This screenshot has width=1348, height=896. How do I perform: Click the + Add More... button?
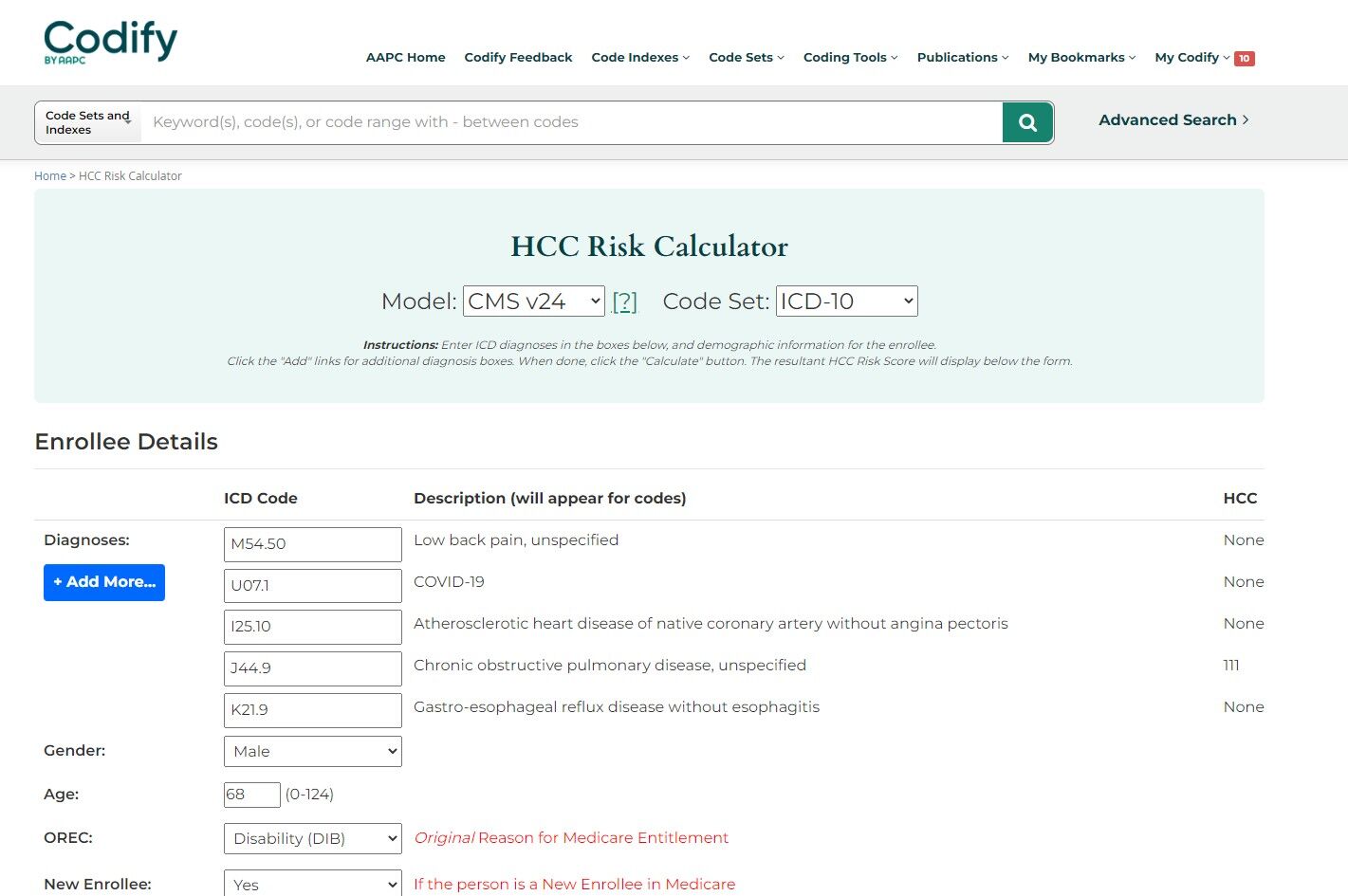tap(104, 582)
